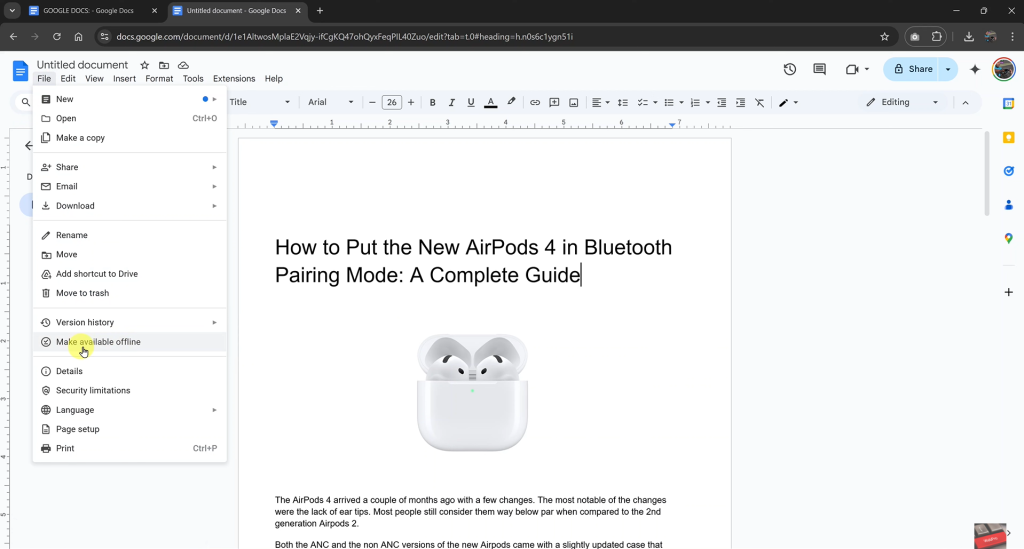Open Google Calendar side panel icon

pos(1008,103)
